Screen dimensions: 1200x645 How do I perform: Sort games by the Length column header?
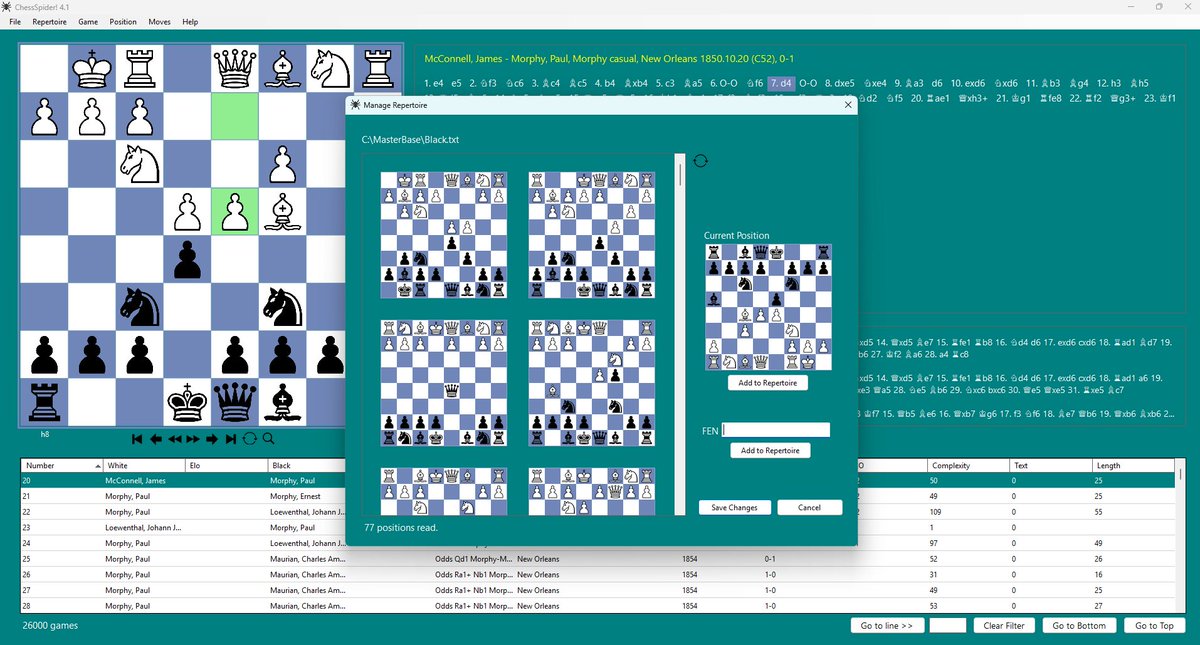[1133, 466]
